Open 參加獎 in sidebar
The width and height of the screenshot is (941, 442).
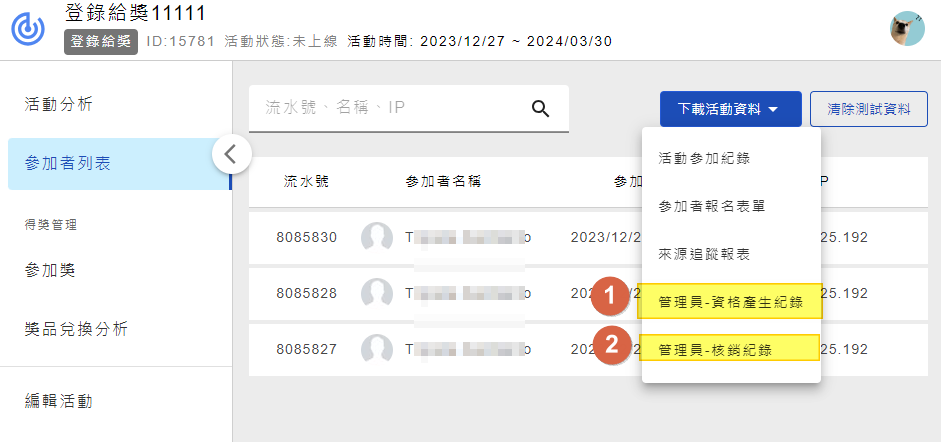50,271
